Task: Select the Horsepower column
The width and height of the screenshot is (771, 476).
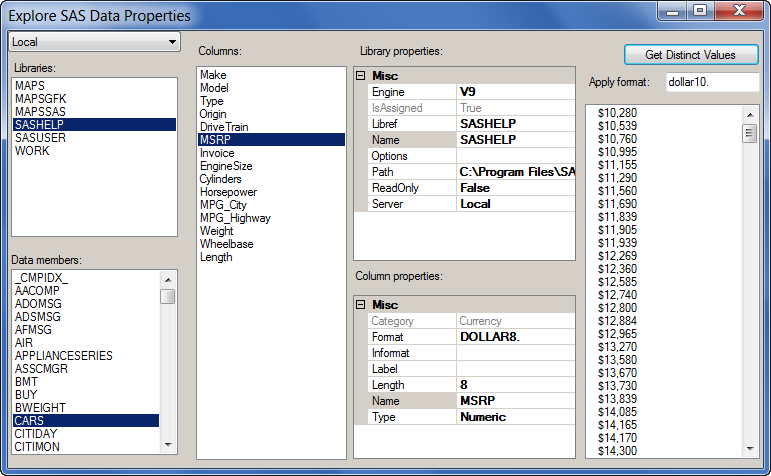Action: pos(230,192)
